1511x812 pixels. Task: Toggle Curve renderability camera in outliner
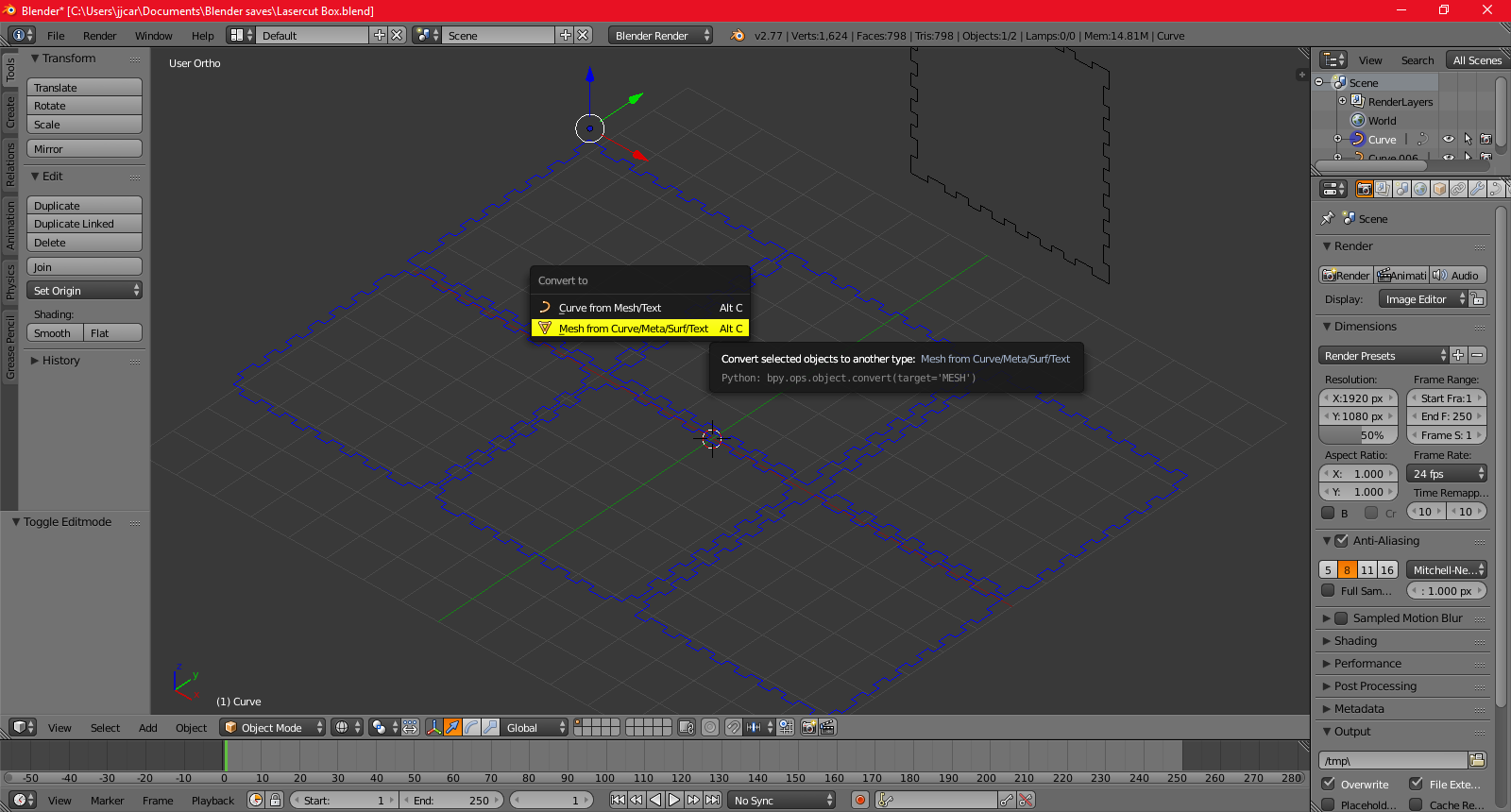(1486, 139)
